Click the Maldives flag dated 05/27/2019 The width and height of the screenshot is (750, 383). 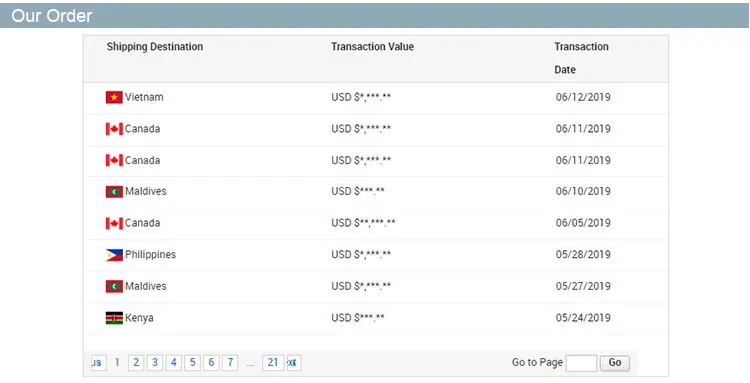tap(114, 286)
